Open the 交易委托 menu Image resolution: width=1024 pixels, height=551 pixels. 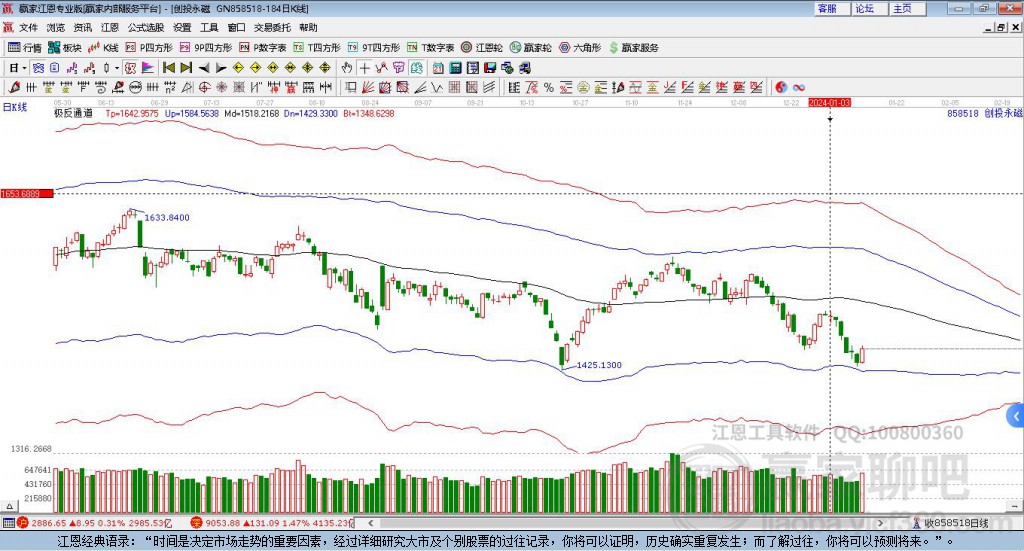coord(271,27)
